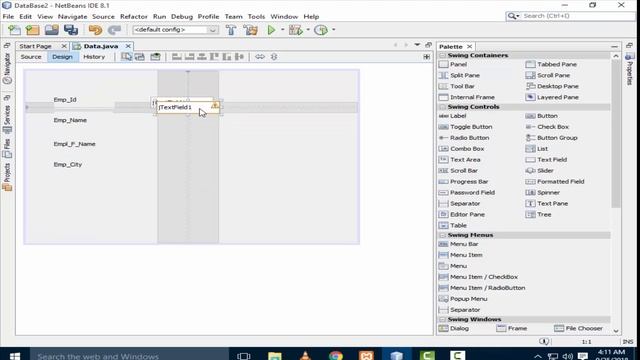Screen dimensions: 640x360
Task: Collapse the Swing Menus palette category
Action: coord(442,235)
